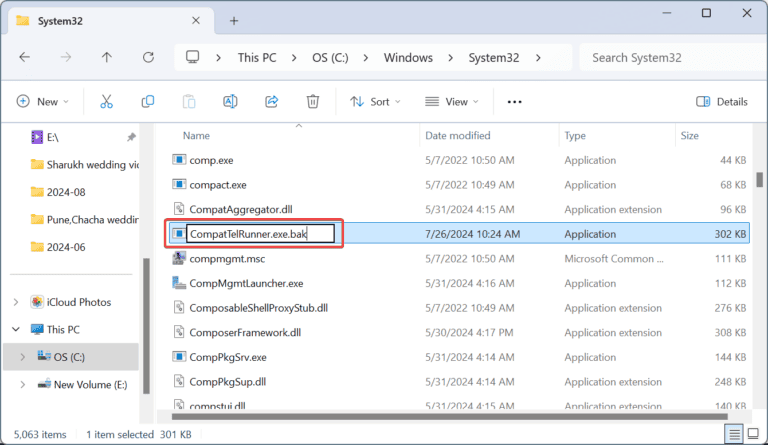Click the OS (C:) breadcrumb
The image size is (768, 445).
coord(330,58)
